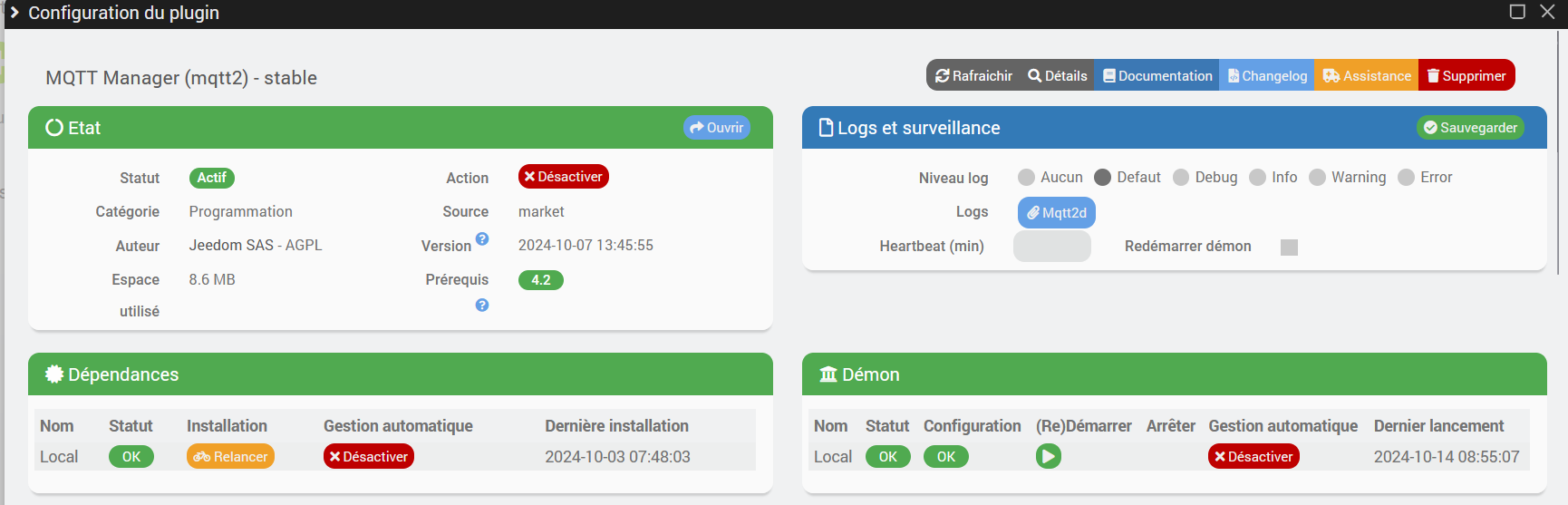Open plugin Détails
The image size is (1568, 505).
[x=1057, y=76]
